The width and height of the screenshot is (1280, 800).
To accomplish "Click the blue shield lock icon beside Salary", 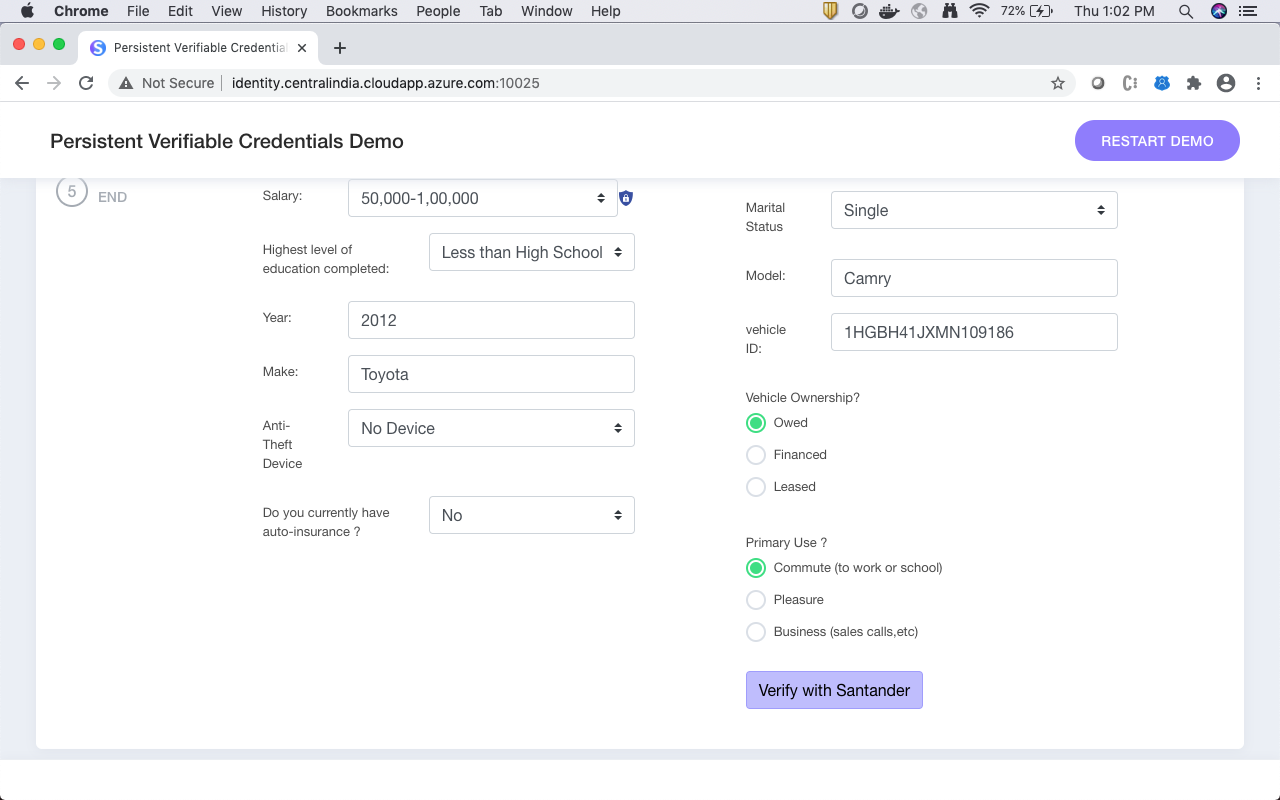I will 626,198.
